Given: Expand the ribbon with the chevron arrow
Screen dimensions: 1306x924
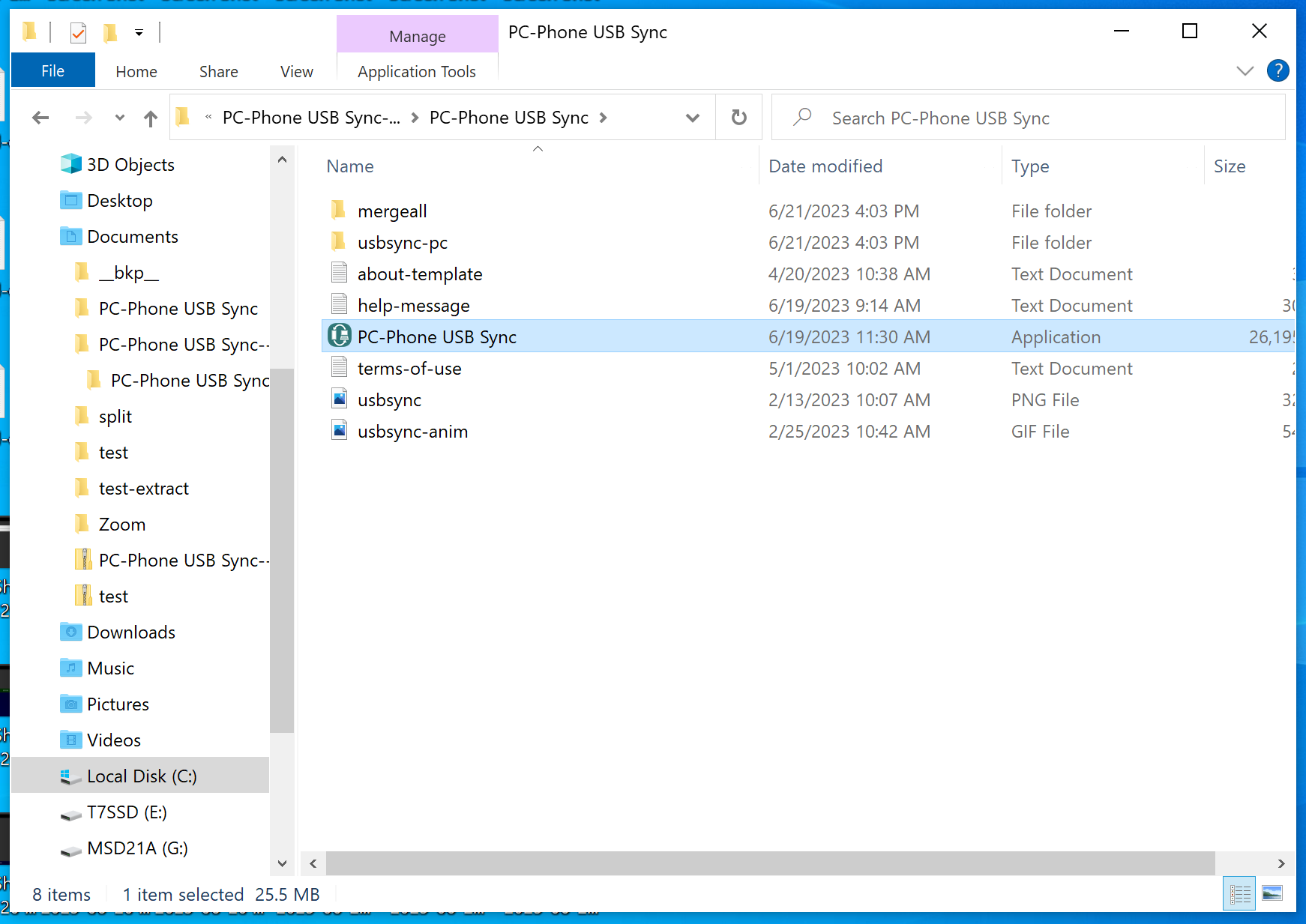Looking at the screenshot, I should coord(1245,71).
